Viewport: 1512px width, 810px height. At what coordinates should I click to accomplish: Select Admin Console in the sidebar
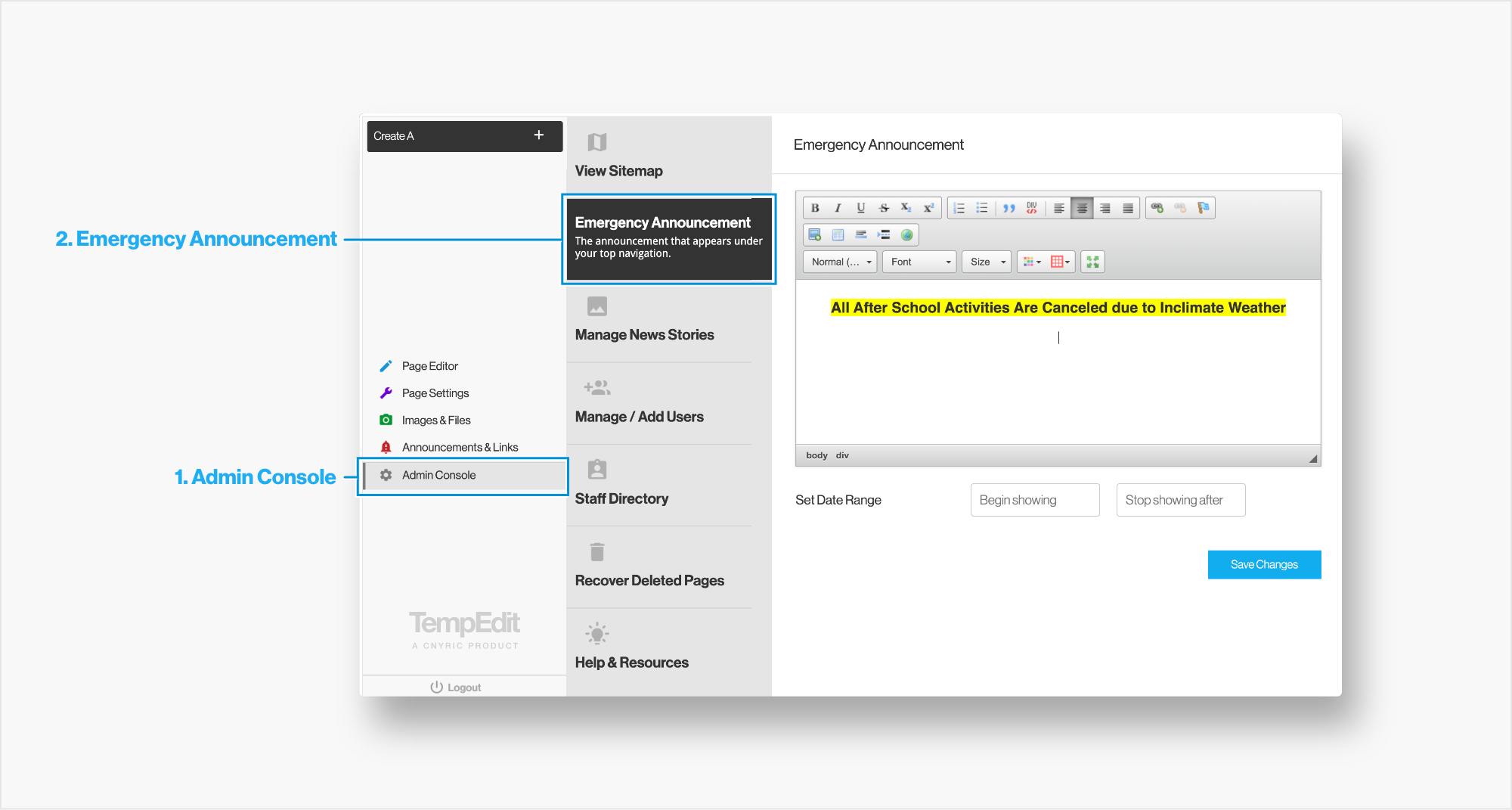click(464, 476)
